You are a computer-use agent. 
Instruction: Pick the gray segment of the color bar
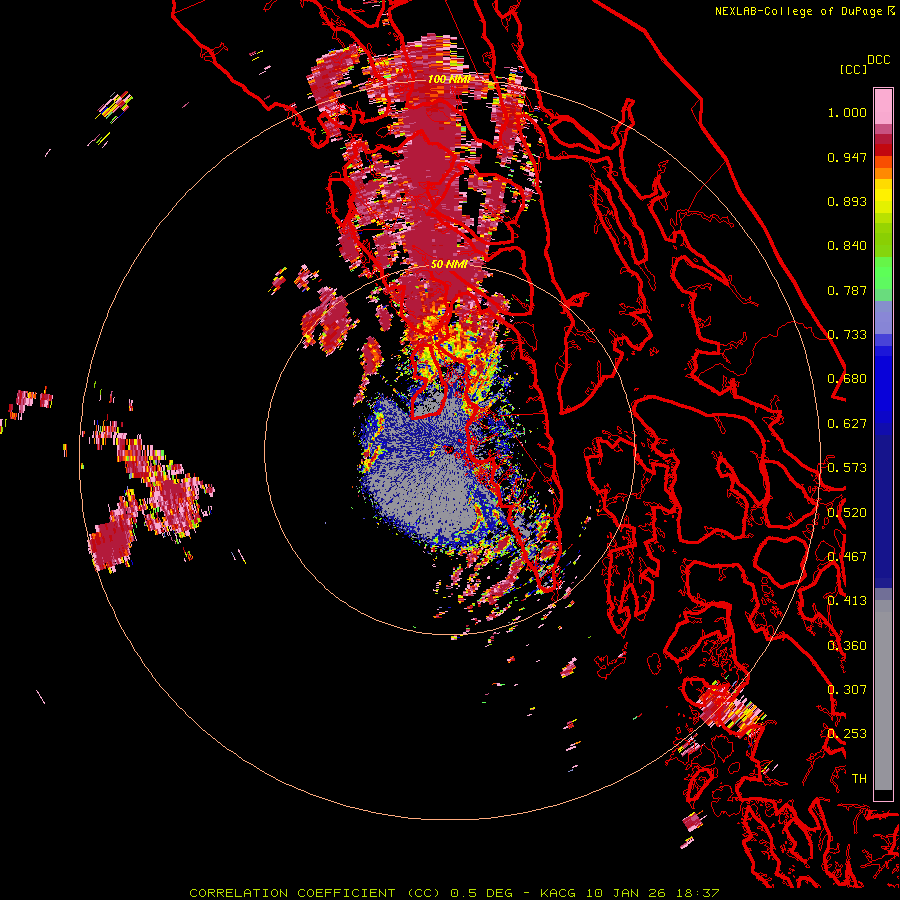tap(883, 695)
